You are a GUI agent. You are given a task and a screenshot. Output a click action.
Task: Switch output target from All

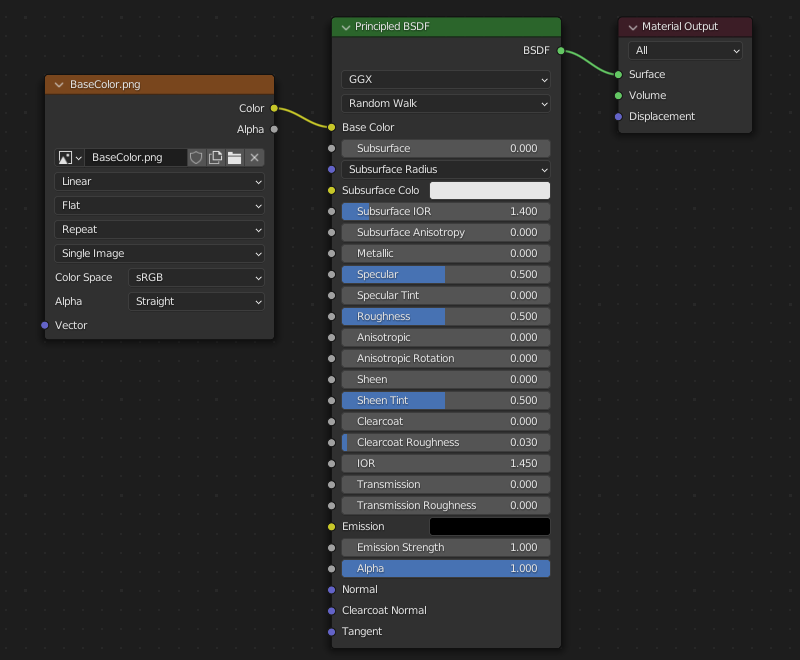684,50
